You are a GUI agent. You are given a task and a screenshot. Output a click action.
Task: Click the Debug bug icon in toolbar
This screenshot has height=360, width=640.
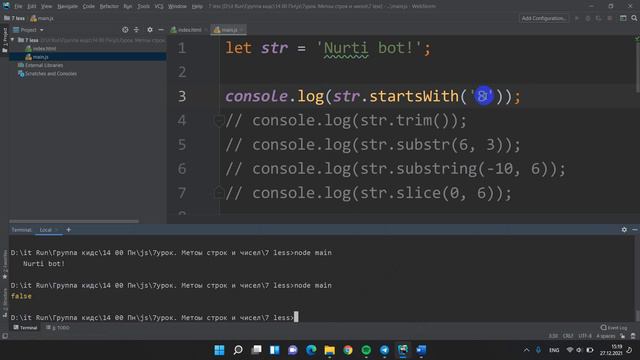click(588, 18)
